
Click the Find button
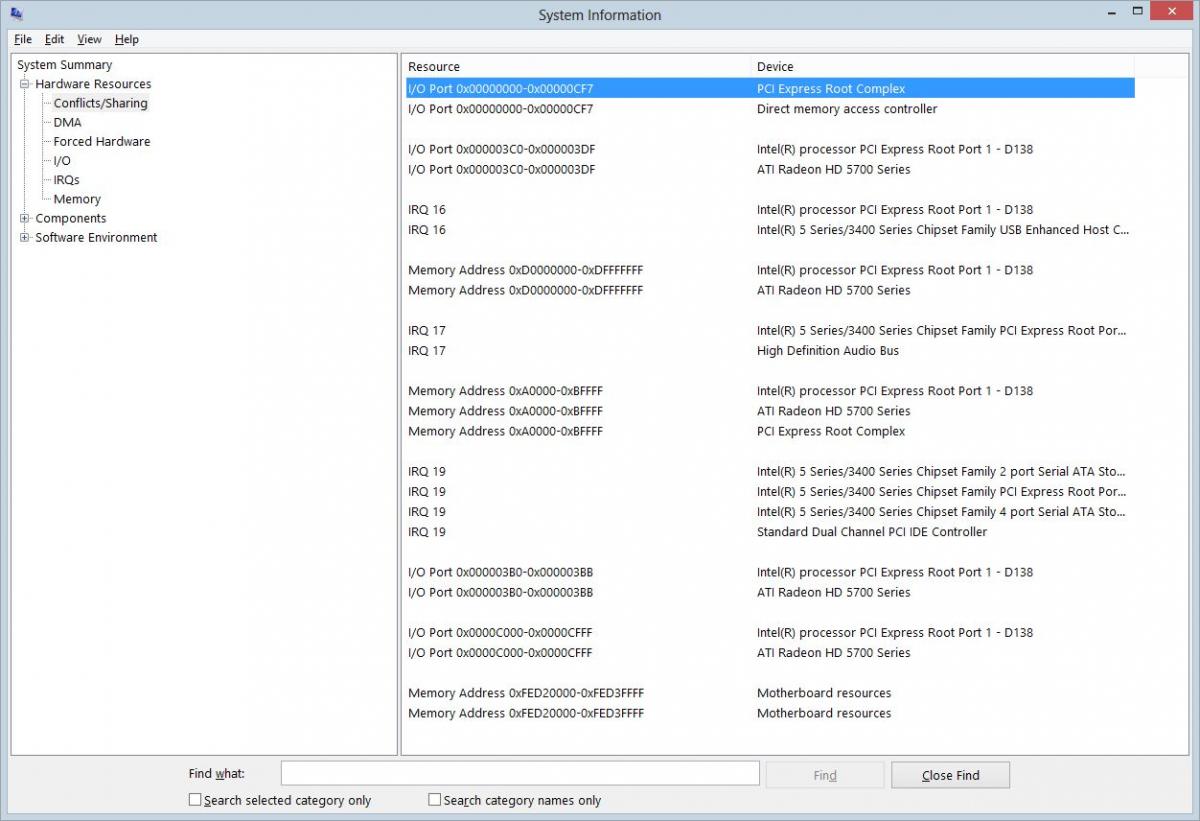point(825,775)
